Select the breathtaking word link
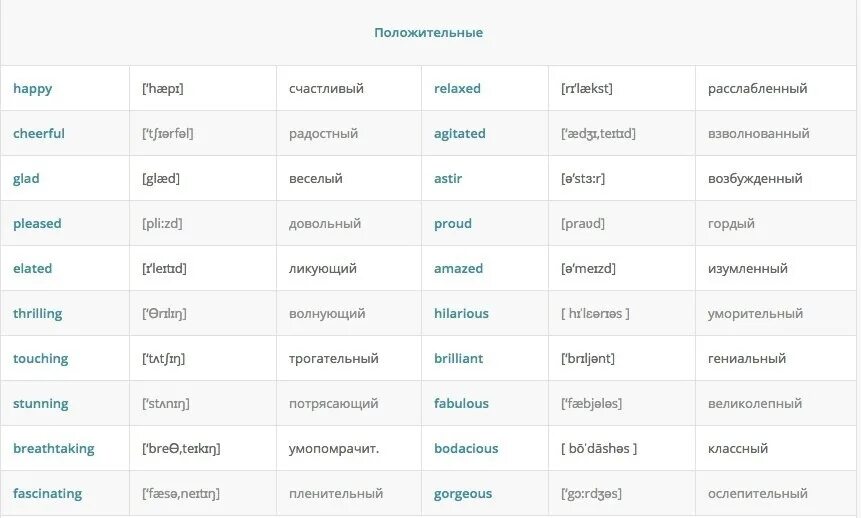The width and height of the screenshot is (861, 518). click(54, 449)
